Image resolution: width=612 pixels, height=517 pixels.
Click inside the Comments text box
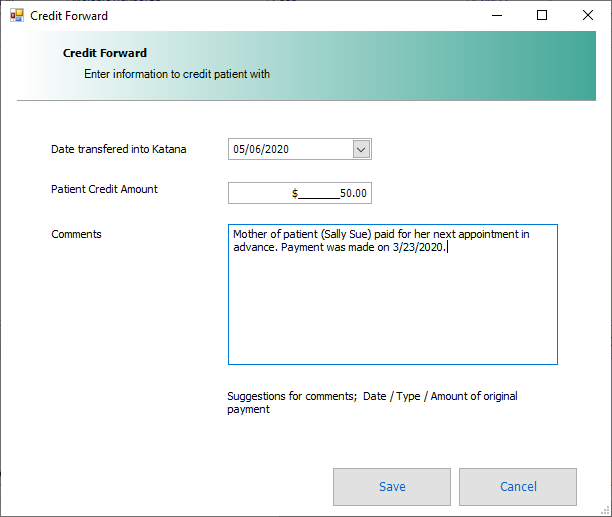click(393, 295)
